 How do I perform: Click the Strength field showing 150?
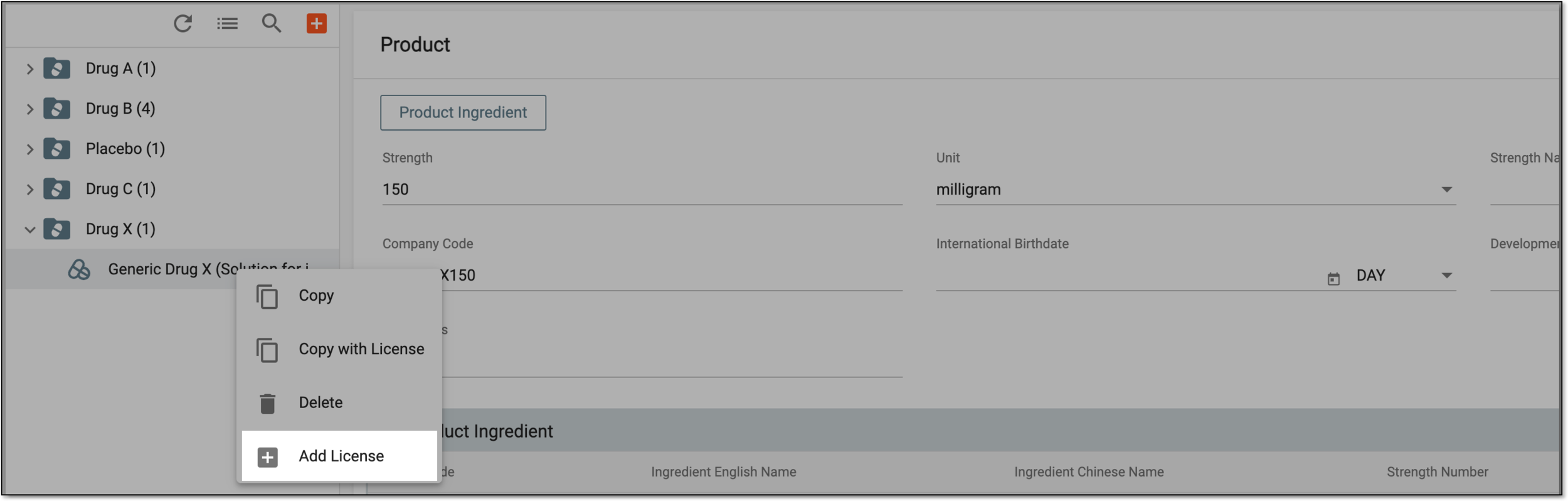click(642, 190)
